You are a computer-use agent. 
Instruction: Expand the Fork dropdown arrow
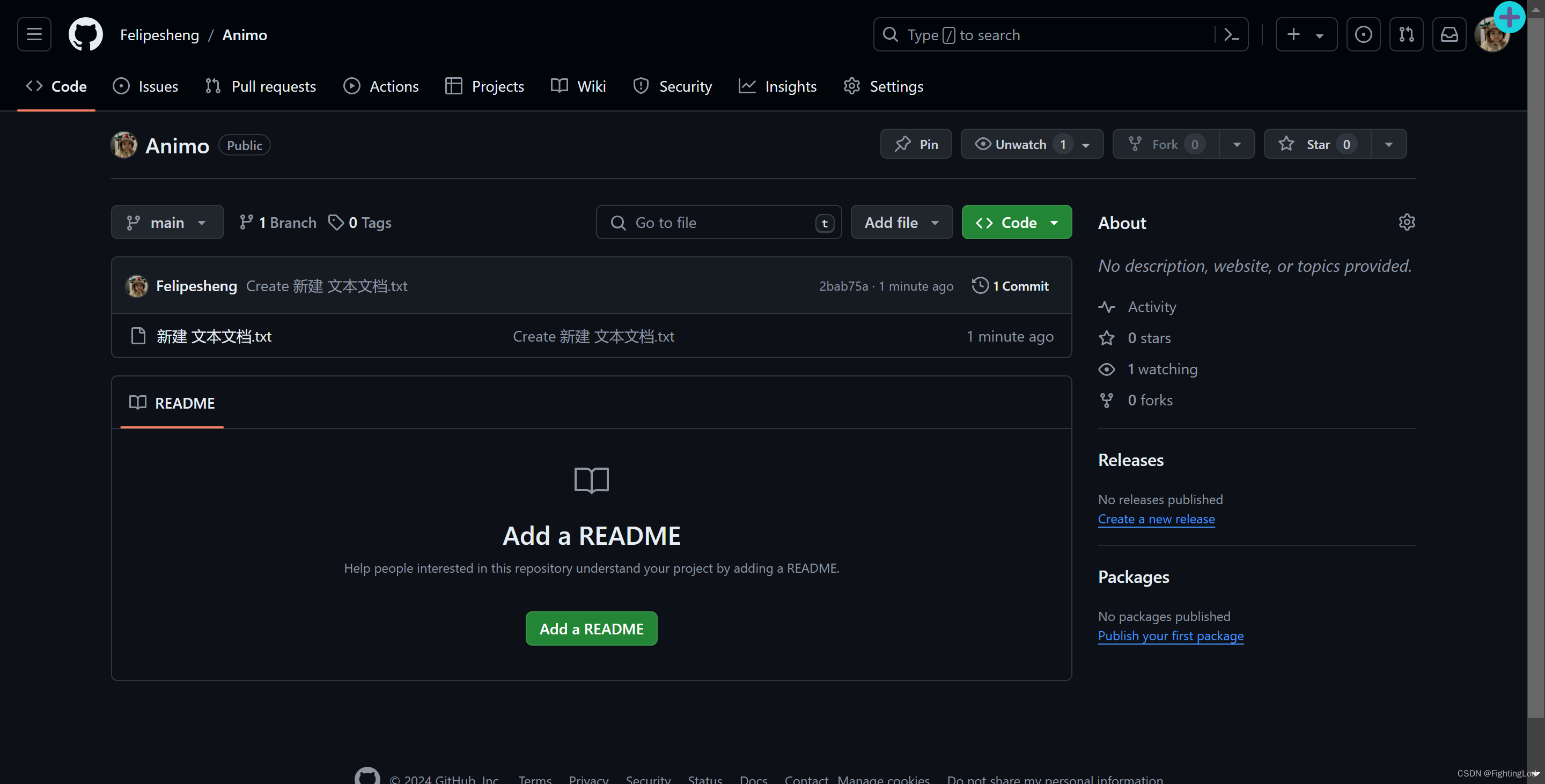[x=1237, y=144]
